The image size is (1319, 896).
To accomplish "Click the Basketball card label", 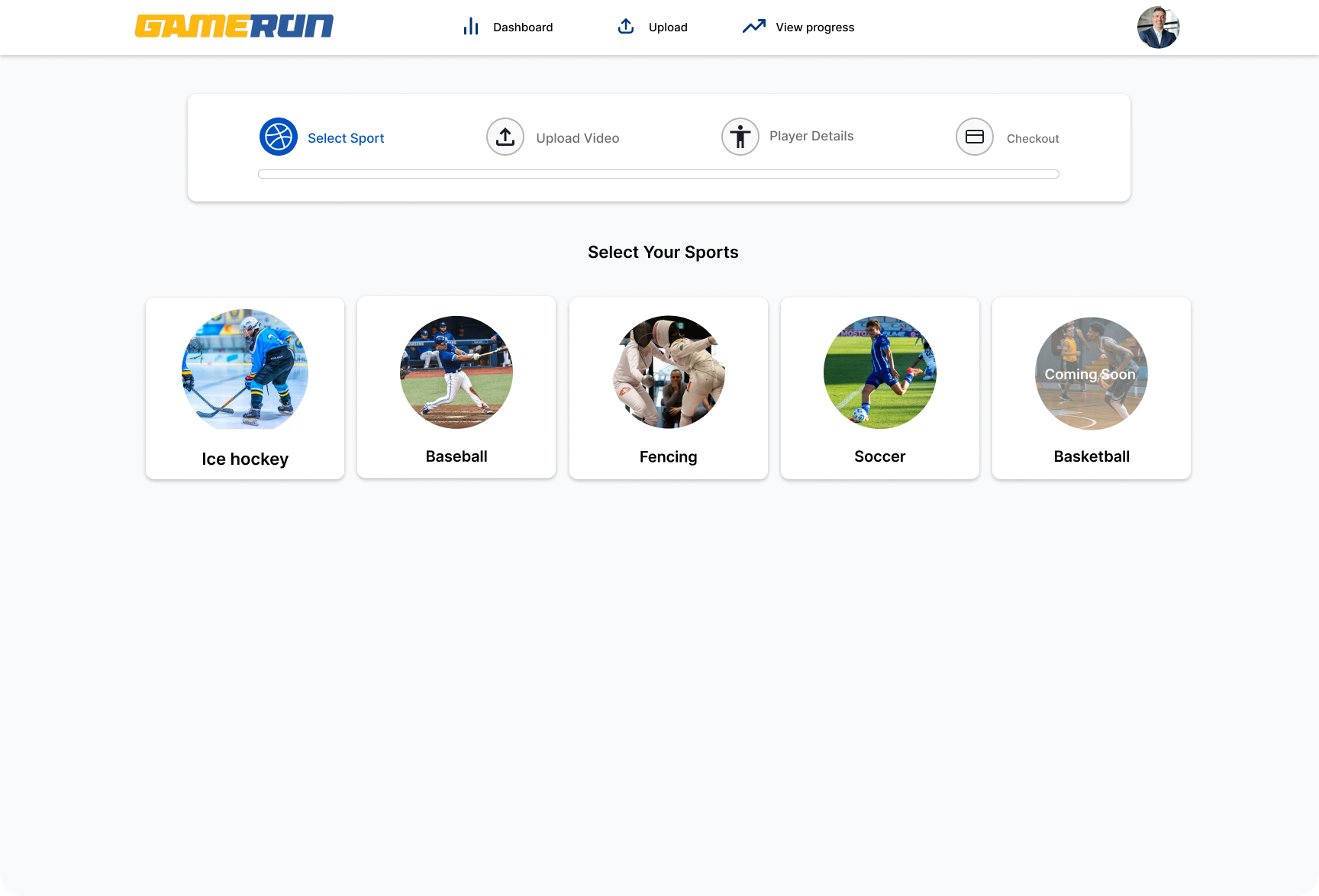I will 1092,456.
